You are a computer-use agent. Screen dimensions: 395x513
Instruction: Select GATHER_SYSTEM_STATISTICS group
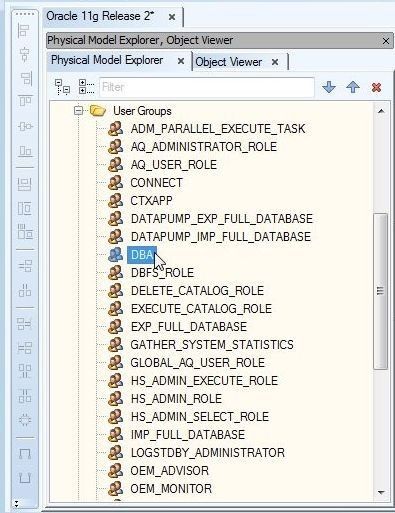212,345
